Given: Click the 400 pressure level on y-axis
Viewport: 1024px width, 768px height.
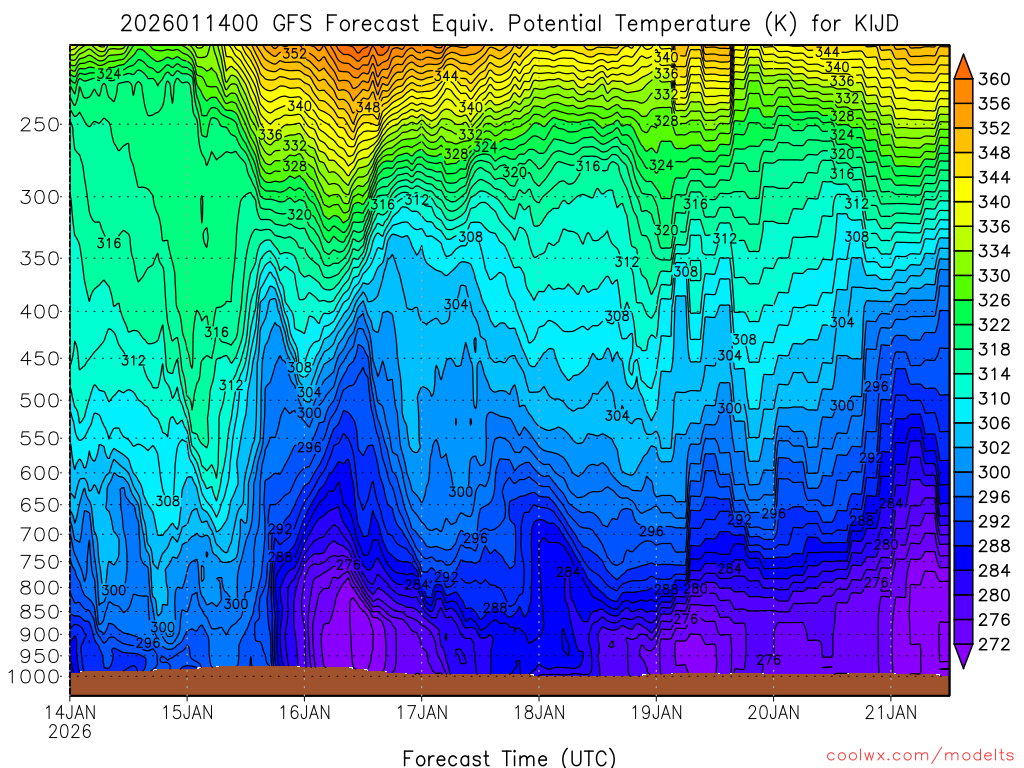Looking at the screenshot, I should point(40,312).
